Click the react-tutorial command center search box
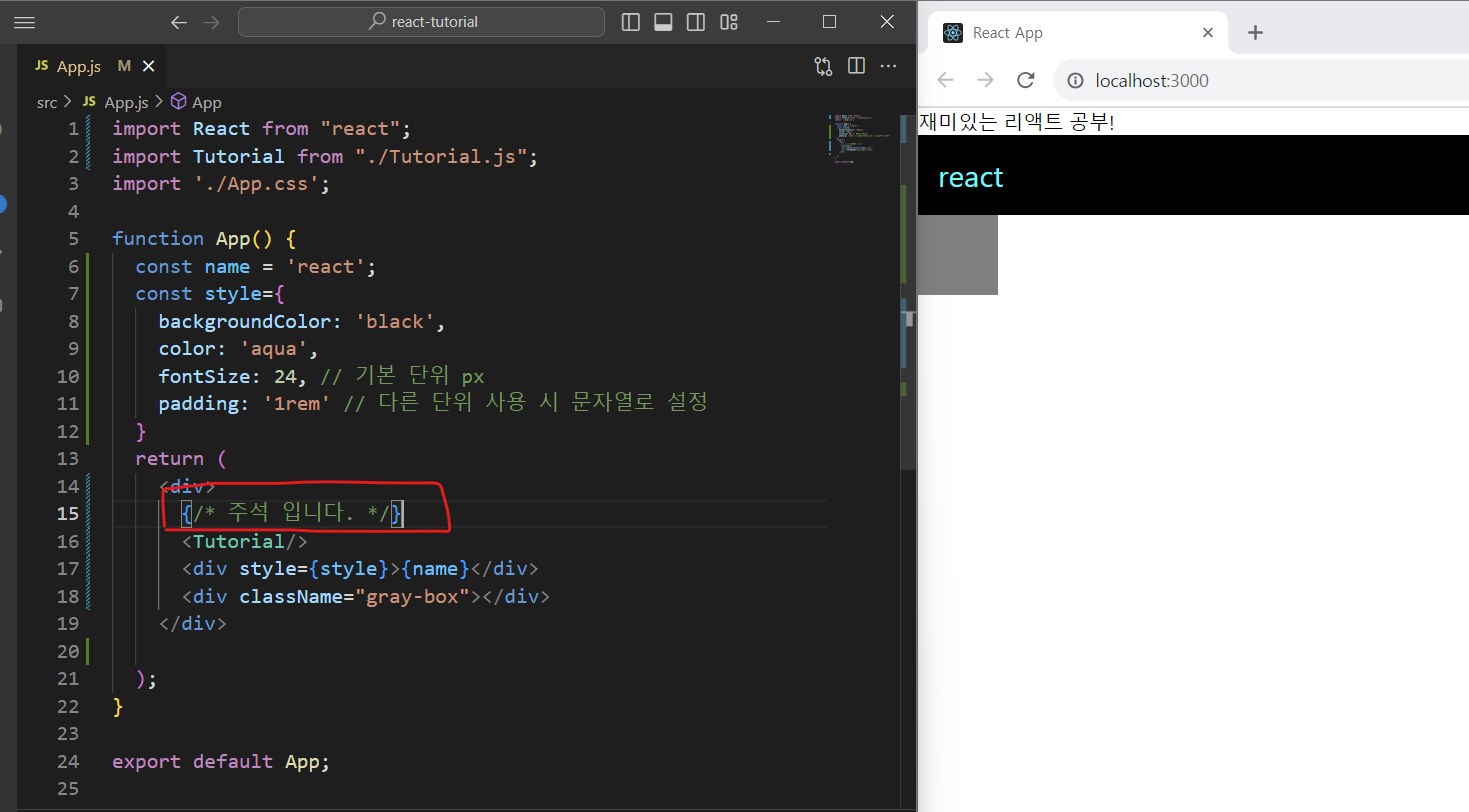The height and width of the screenshot is (812, 1469). click(x=421, y=22)
